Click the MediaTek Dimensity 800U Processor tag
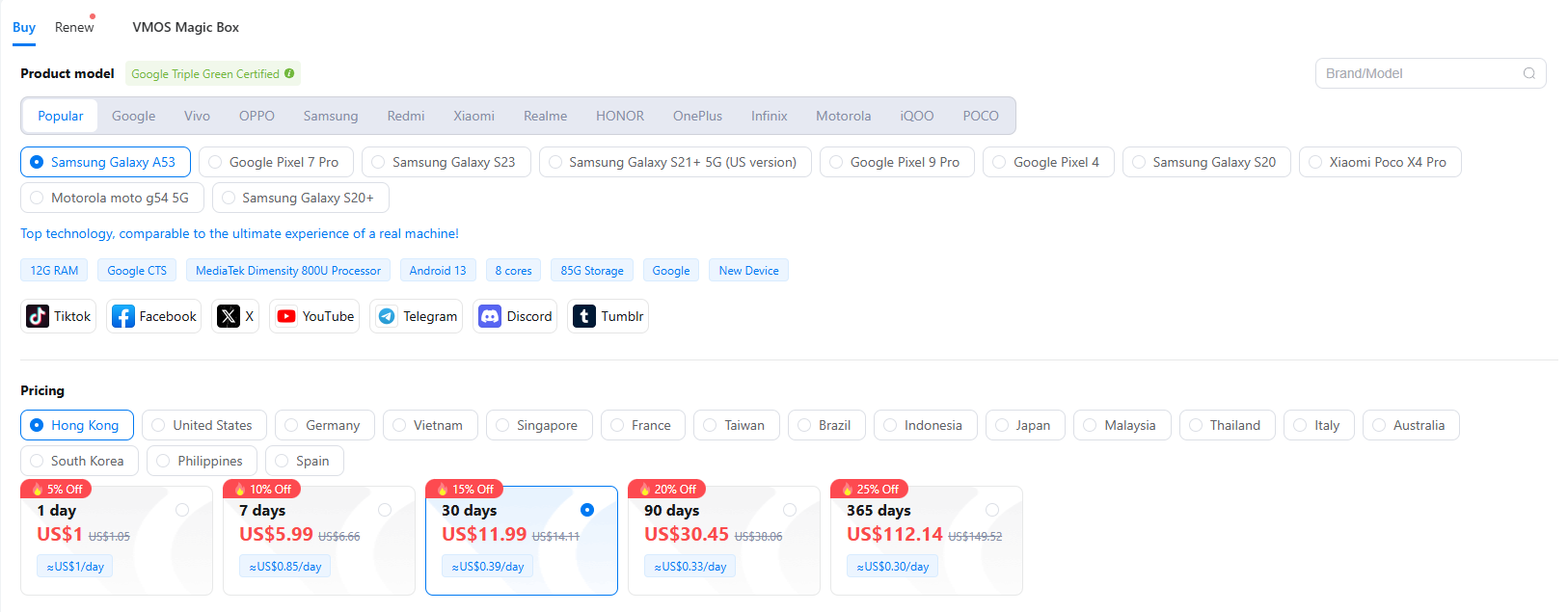1568x612 pixels. click(288, 270)
